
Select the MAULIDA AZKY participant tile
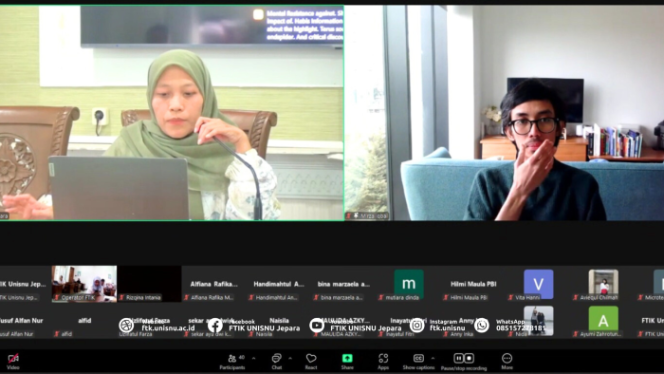pyautogui.click(x=344, y=321)
